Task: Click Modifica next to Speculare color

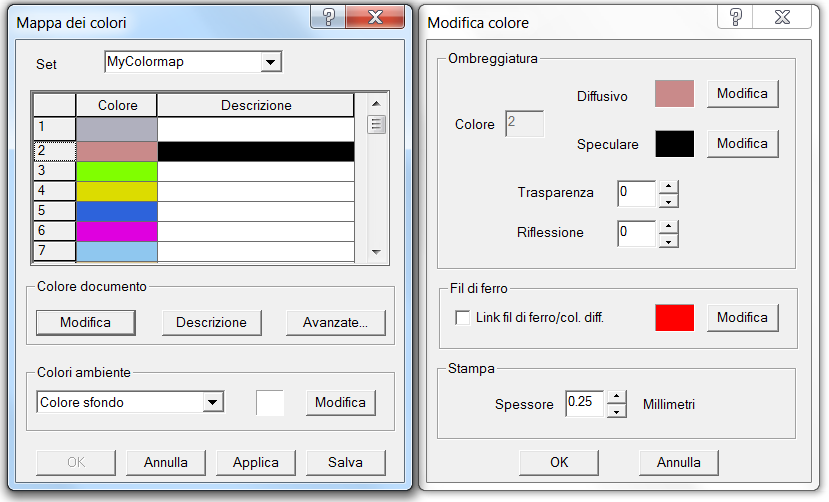Action: click(x=742, y=144)
